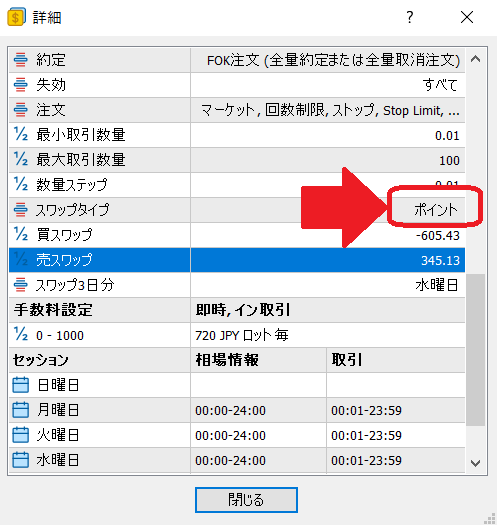Click the scrollbar up arrow

click(x=475, y=59)
